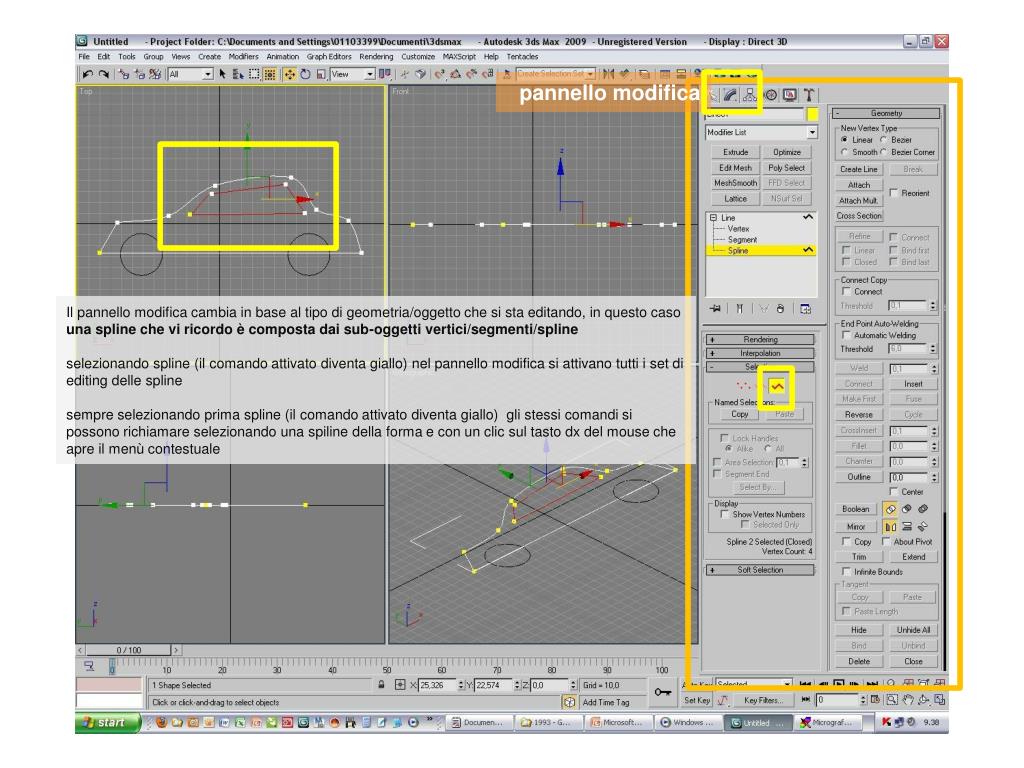Click the Pin Stack icon

click(x=716, y=309)
